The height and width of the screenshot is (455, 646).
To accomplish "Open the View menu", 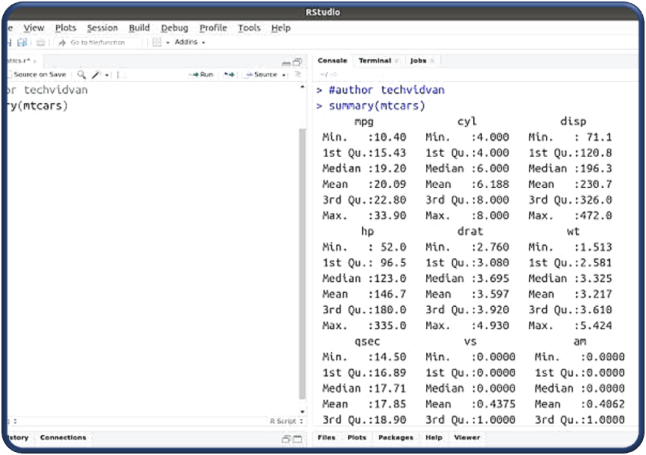I will click(34, 28).
